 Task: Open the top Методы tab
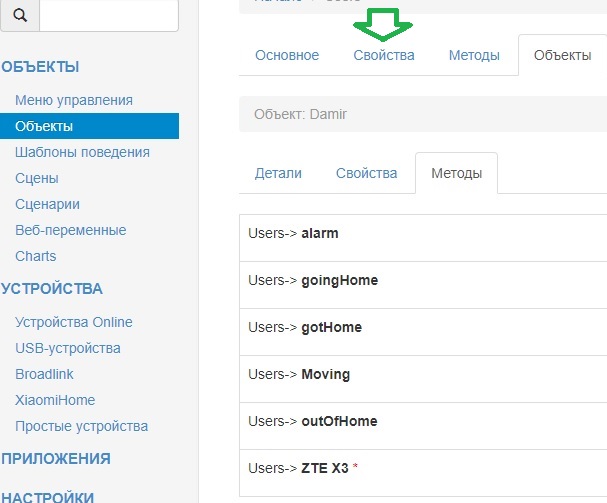(x=474, y=56)
